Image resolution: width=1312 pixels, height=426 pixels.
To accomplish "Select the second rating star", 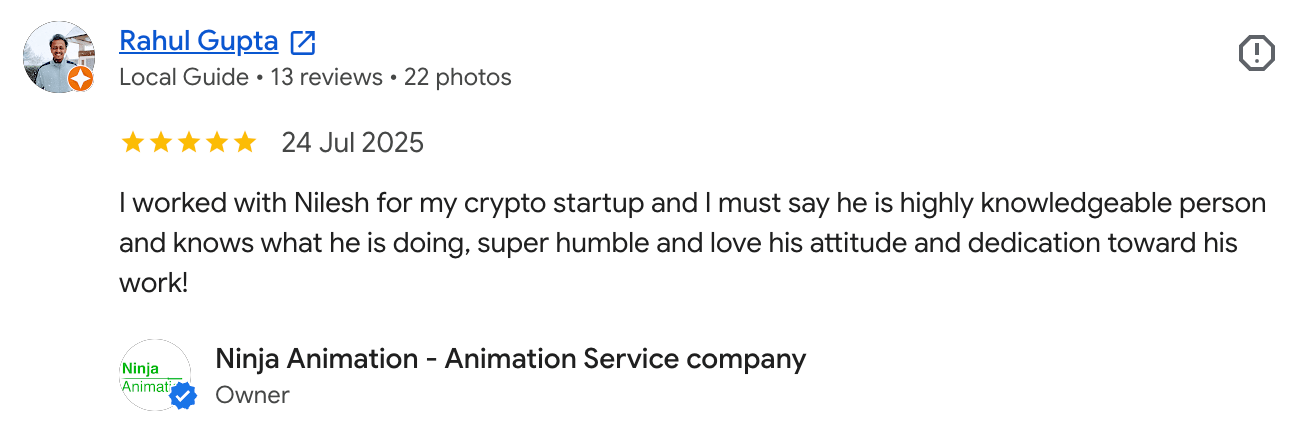I will click(160, 143).
